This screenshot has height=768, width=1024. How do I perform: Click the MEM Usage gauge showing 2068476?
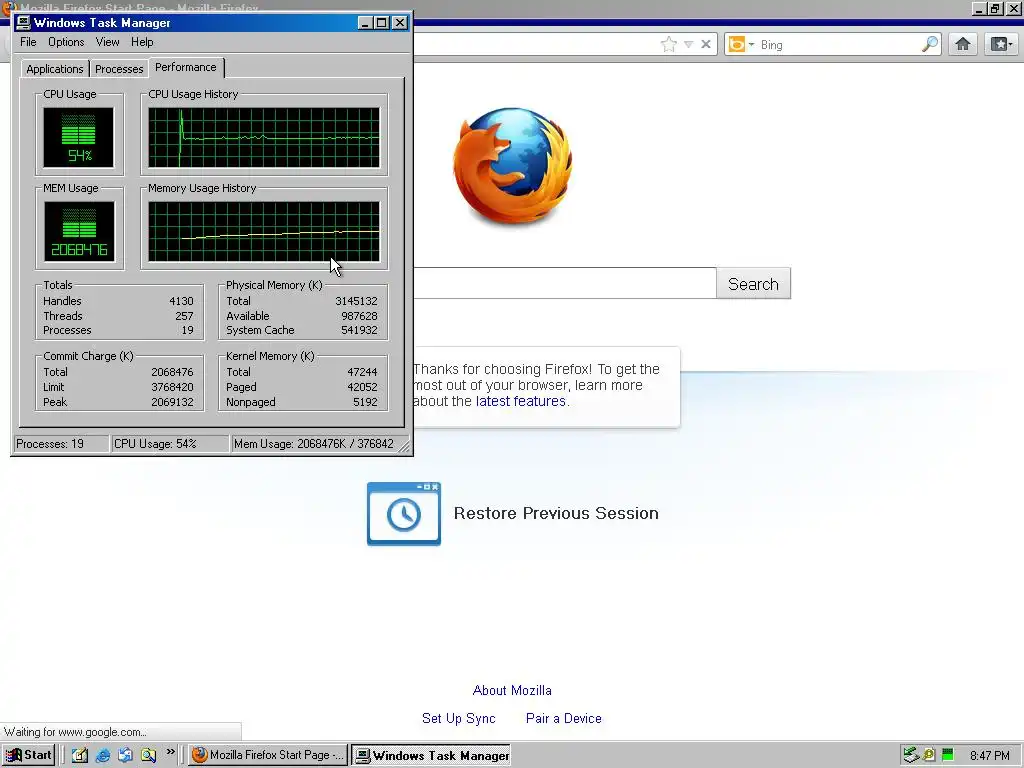[x=79, y=231]
